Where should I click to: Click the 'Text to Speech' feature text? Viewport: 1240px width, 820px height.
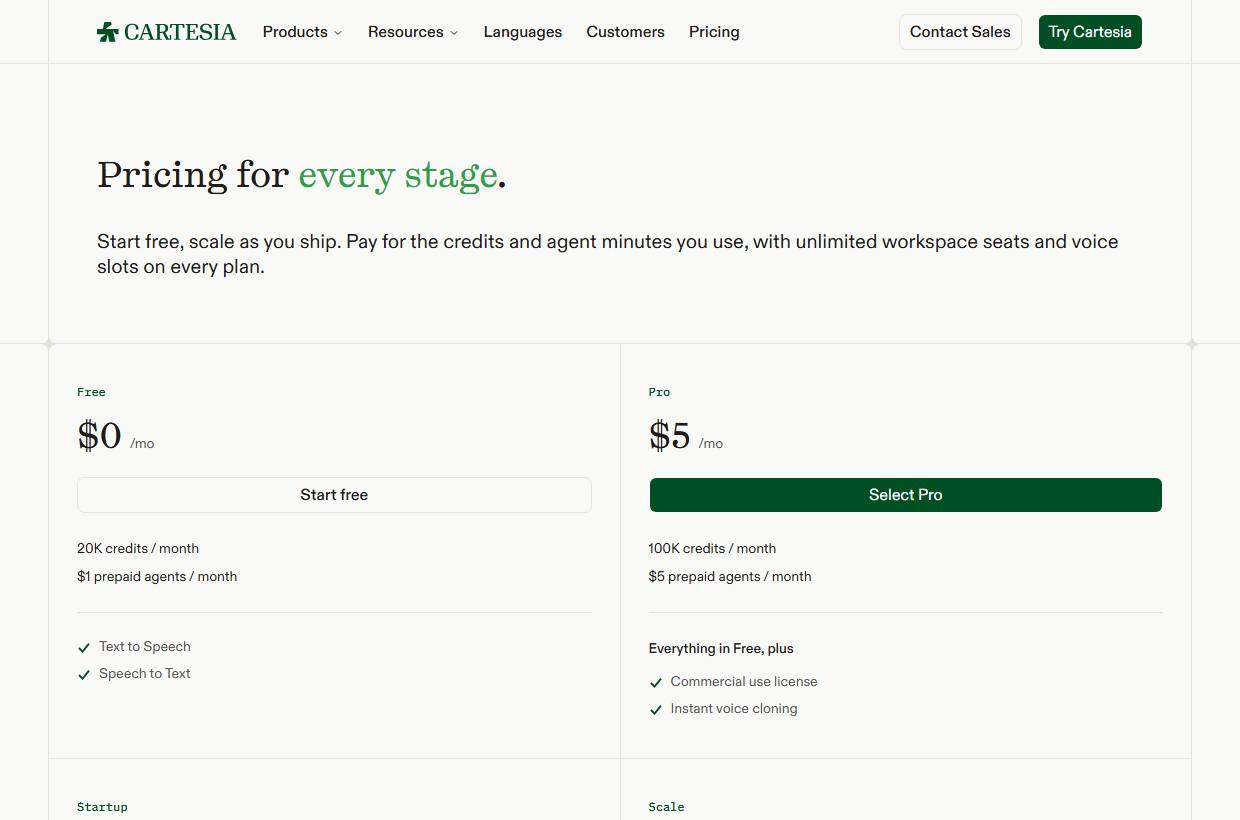coord(145,647)
